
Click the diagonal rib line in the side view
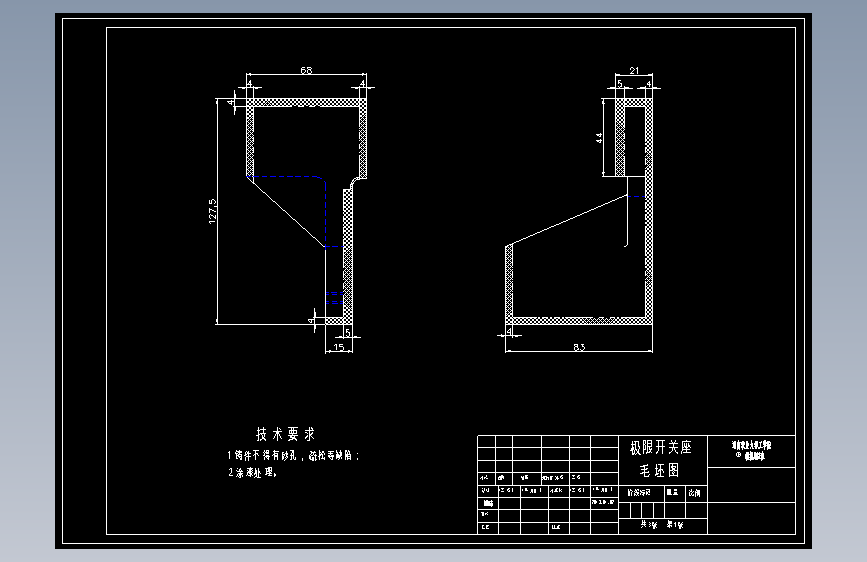click(566, 220)
